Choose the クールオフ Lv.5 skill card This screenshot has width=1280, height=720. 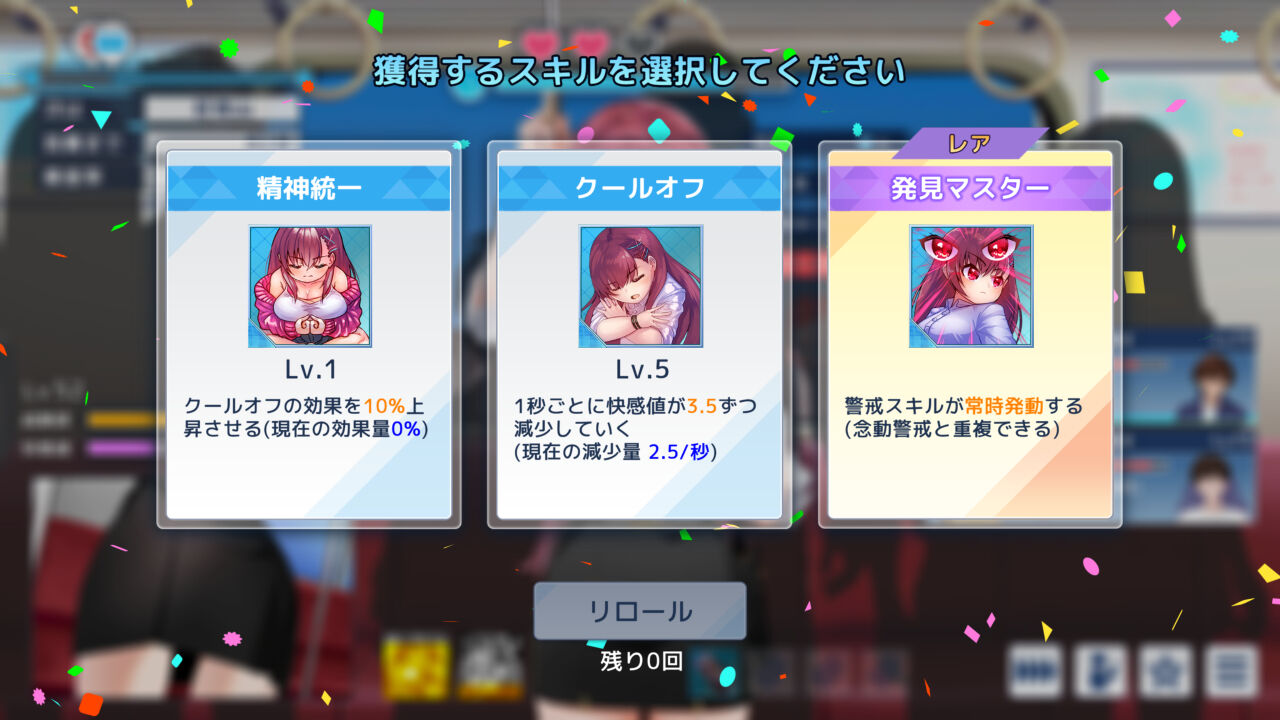click(x=640, y=334)
